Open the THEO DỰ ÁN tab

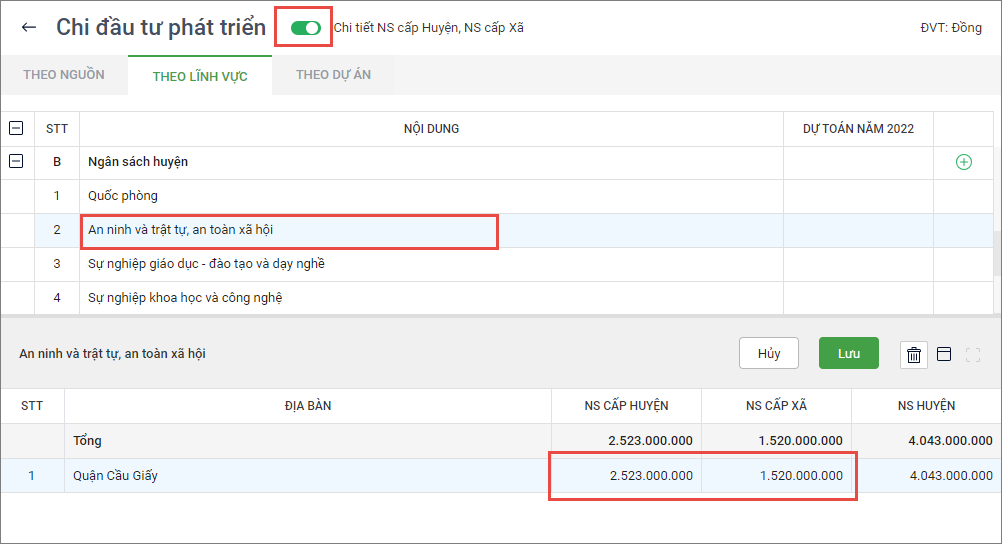click(x=332, y=75)
